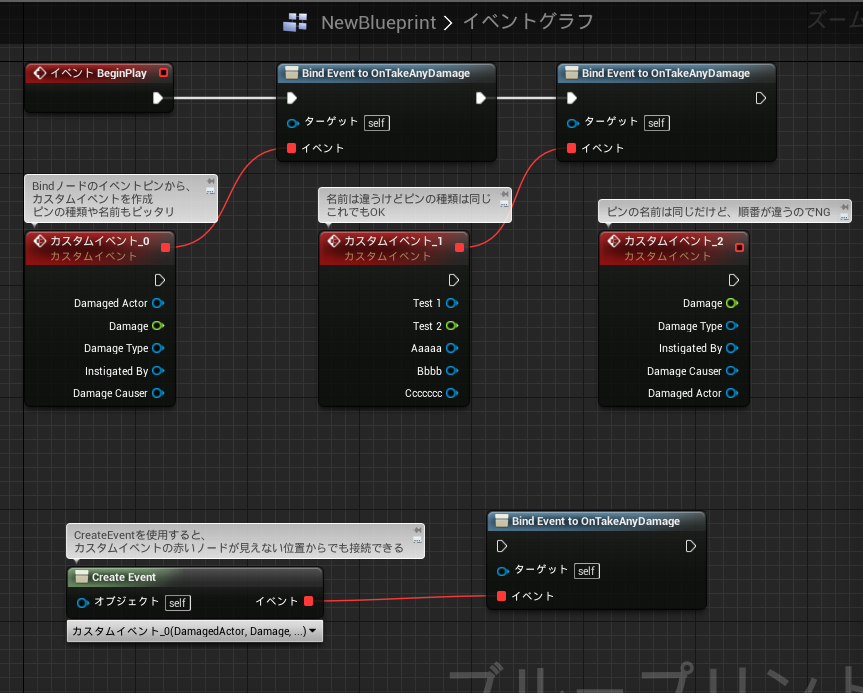This screenshot has height=693, width=863.
Task: Toggle bubble visibility on 順番が違うのでNG comment
Action: (844, 217)
